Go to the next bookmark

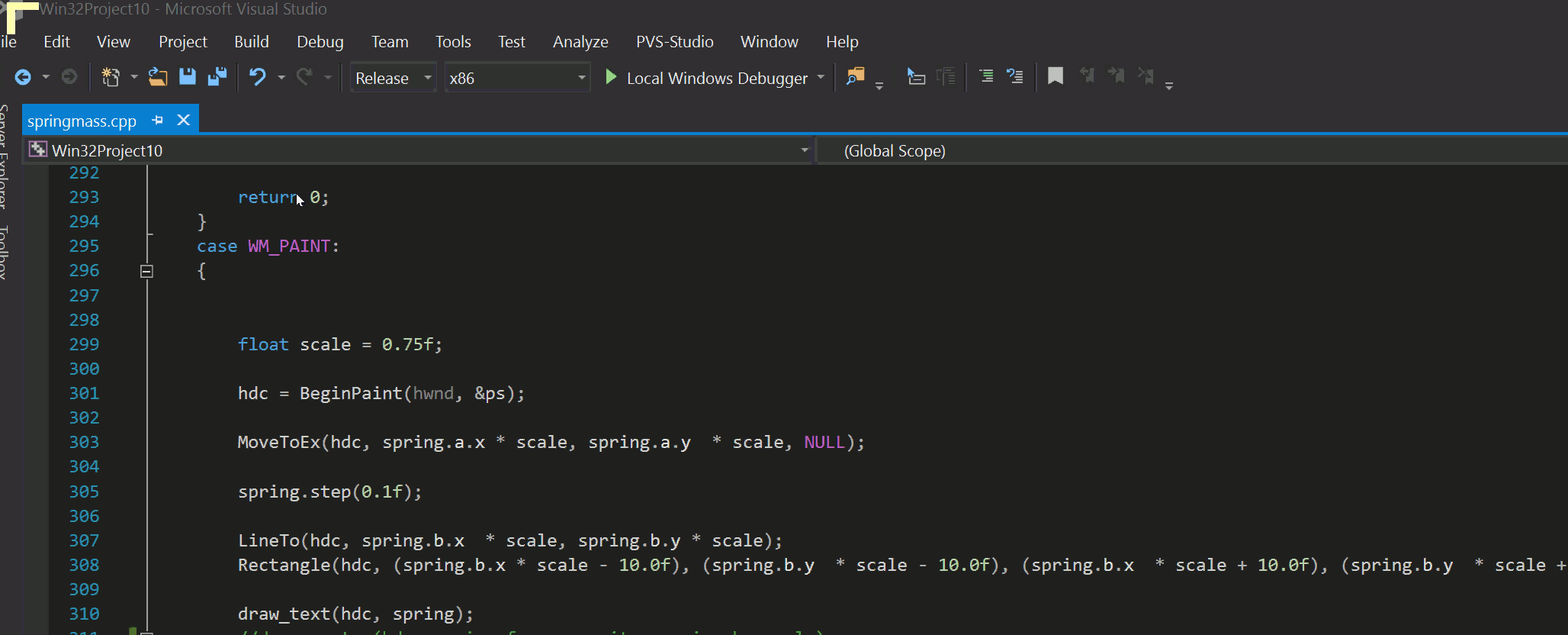point(1117,76)
